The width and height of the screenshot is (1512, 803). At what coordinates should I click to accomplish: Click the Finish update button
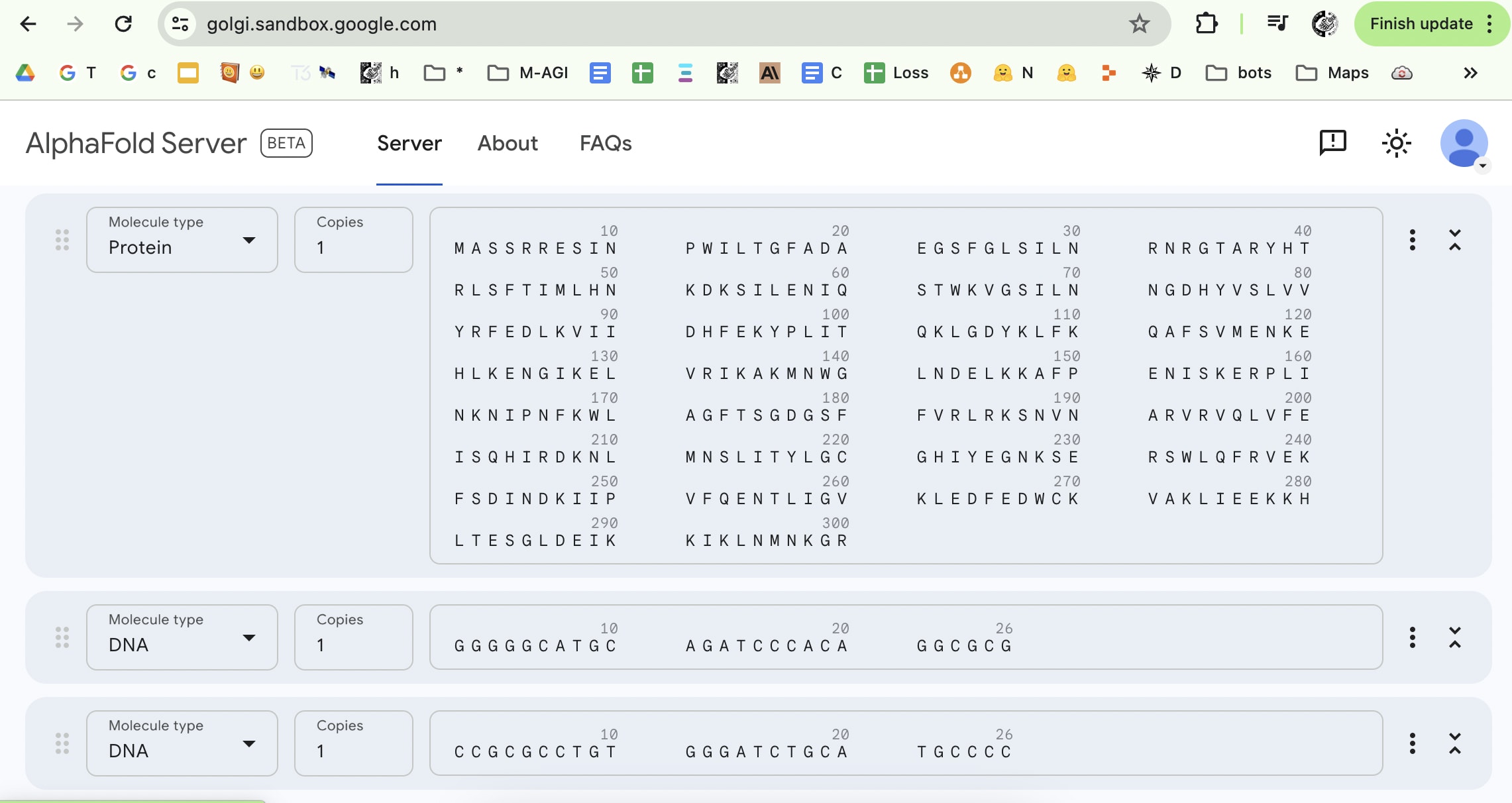coord(1421,24)
